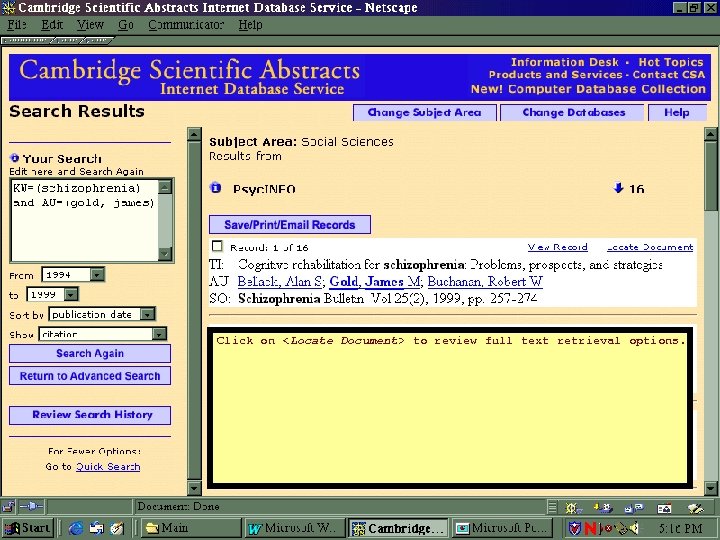This screenshot has height=540, width=720.
Task: Open the Sort by publication date dropdown
Action: [147, 314]
